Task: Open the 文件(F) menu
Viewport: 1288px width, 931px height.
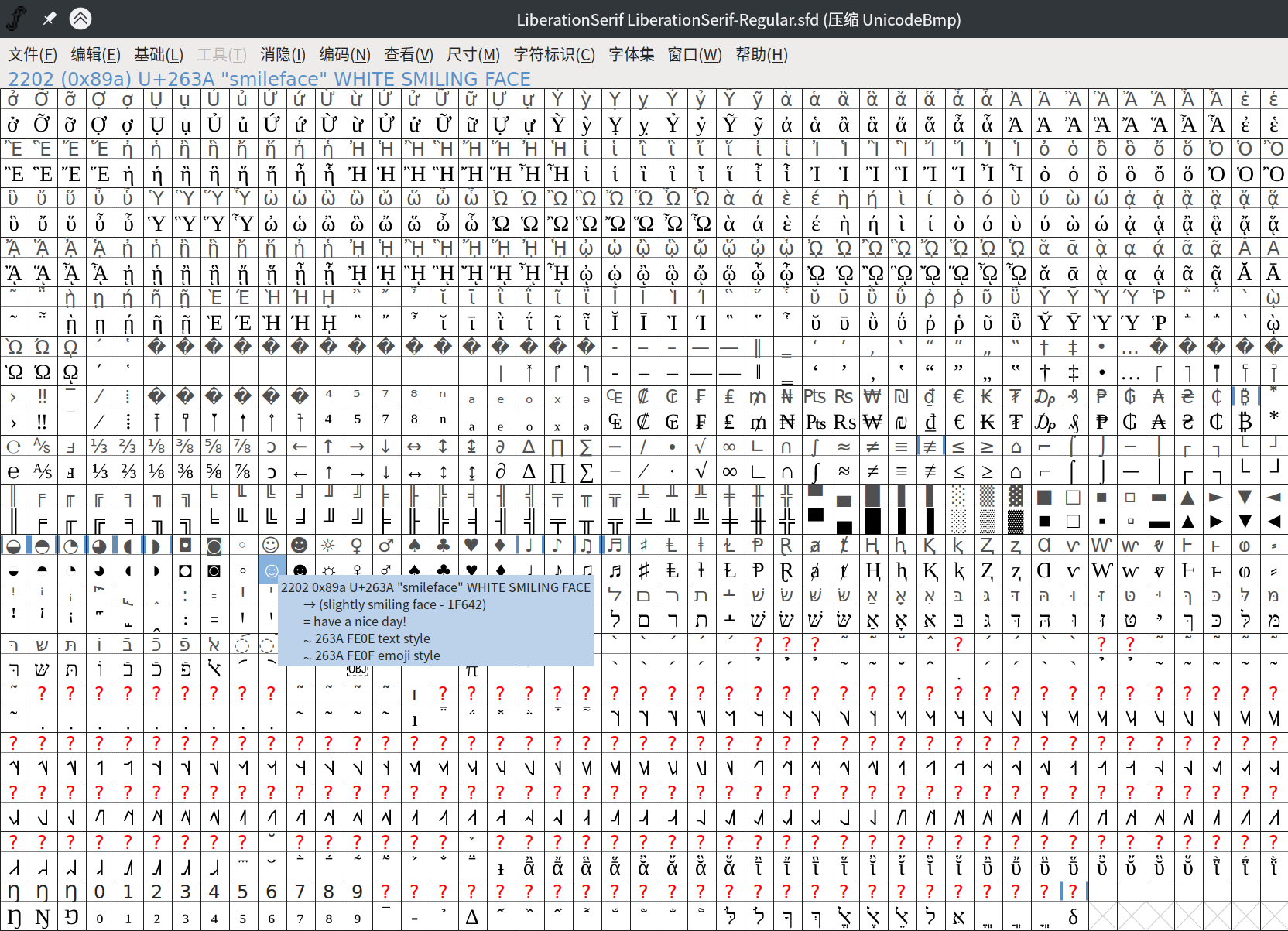Action: click(32, 55)
